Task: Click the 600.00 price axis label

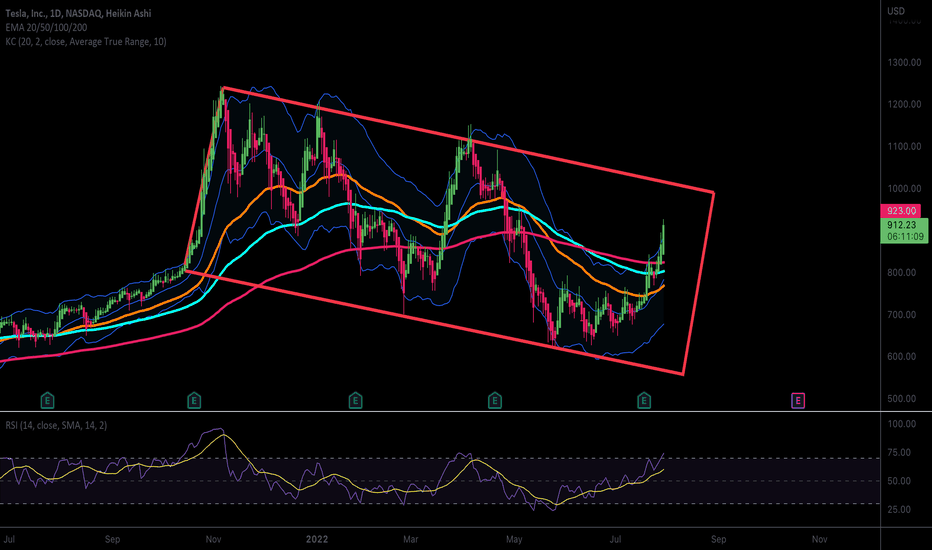Action: [902, 357]
